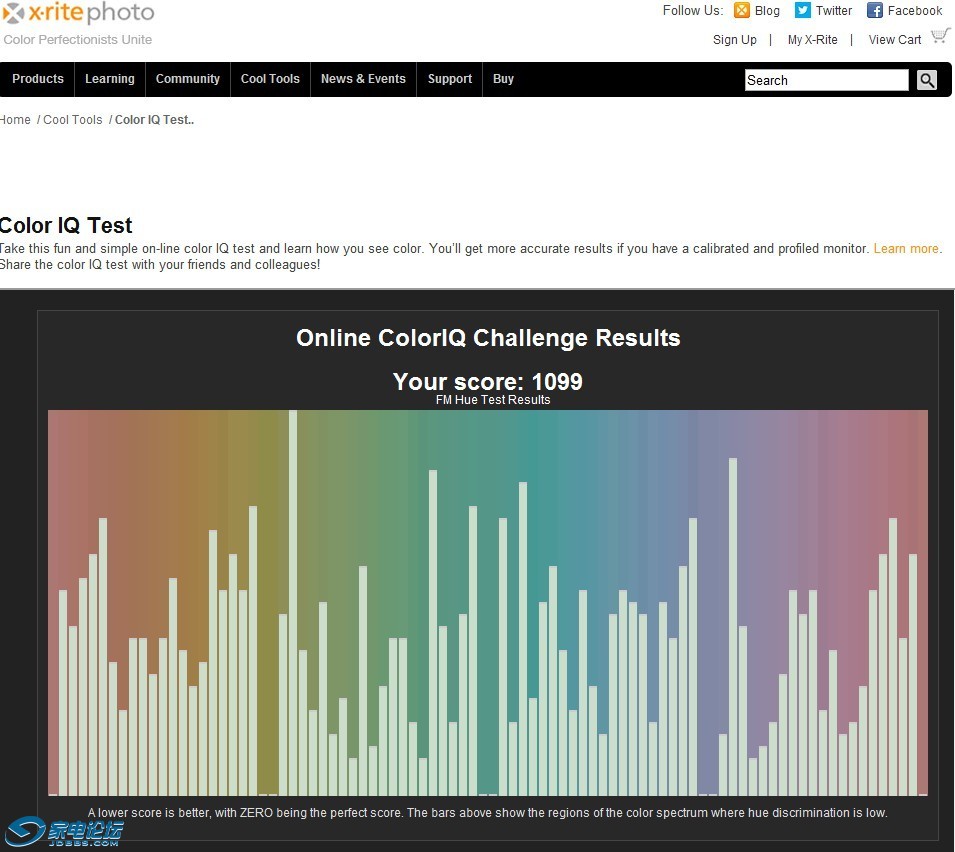This screenshot has height=852, width=955.
Task: Open the Learning menu
Action: (110, 79)
